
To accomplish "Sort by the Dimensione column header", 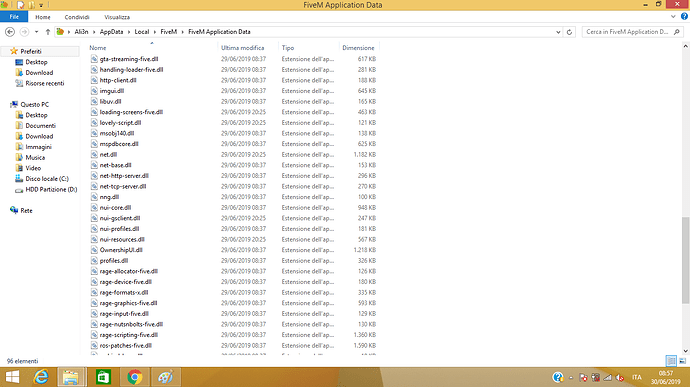I will (358, 48).
